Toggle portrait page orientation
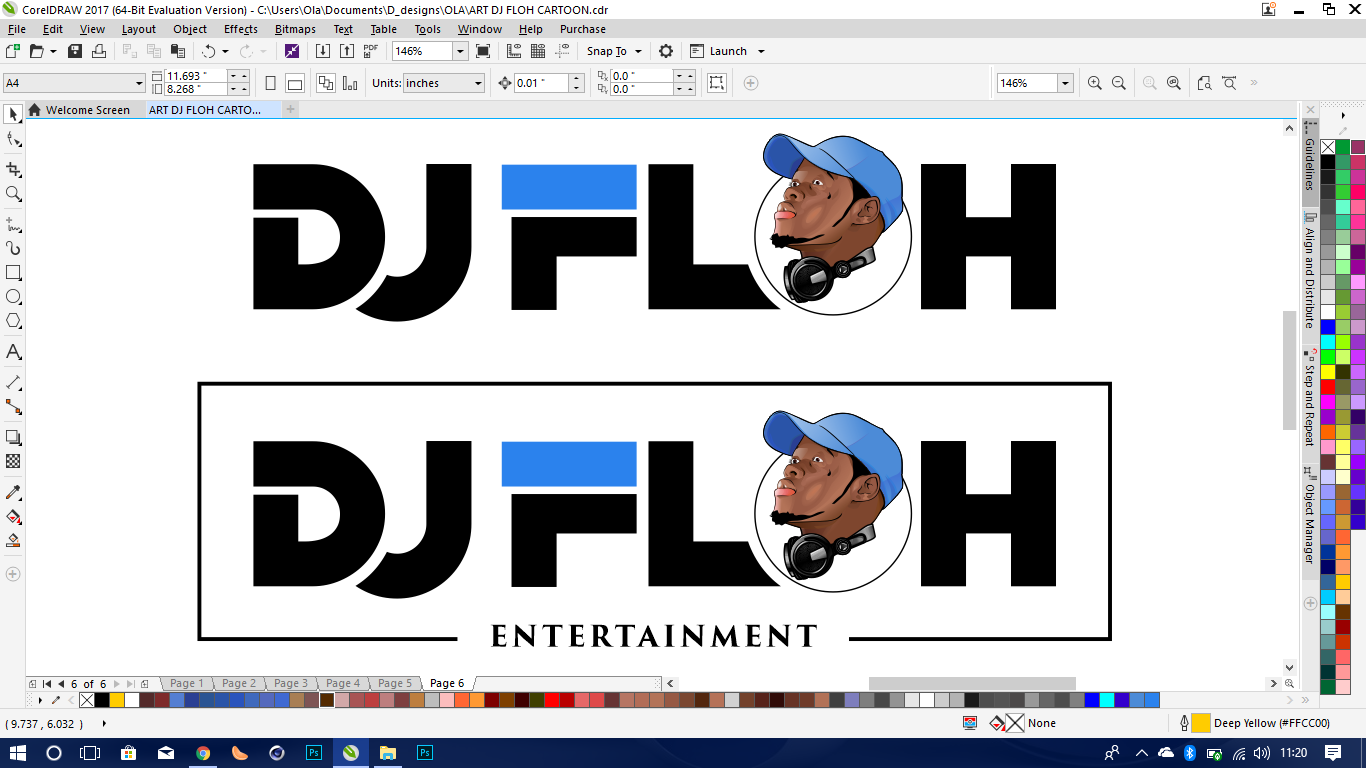The image size is (1366, 768). [270, 83]
